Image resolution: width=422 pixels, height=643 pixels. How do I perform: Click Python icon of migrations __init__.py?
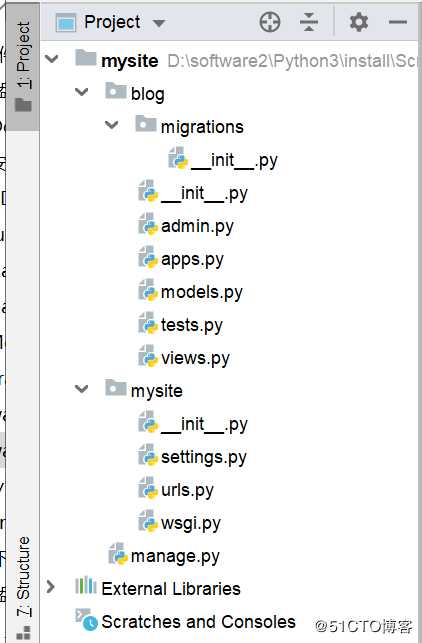click(x=178, y=158)
